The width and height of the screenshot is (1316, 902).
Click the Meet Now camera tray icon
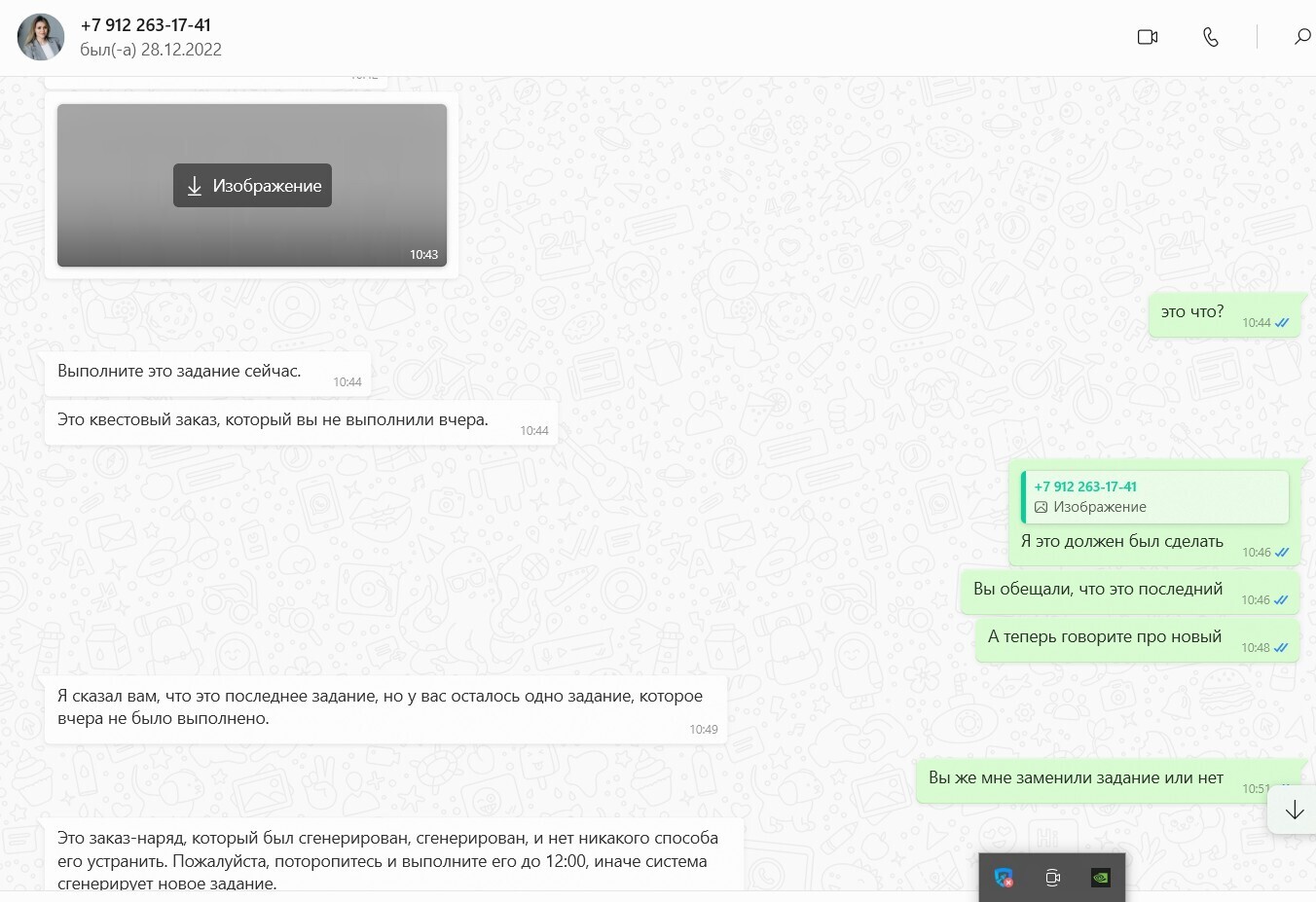(x=1052, y=878)
